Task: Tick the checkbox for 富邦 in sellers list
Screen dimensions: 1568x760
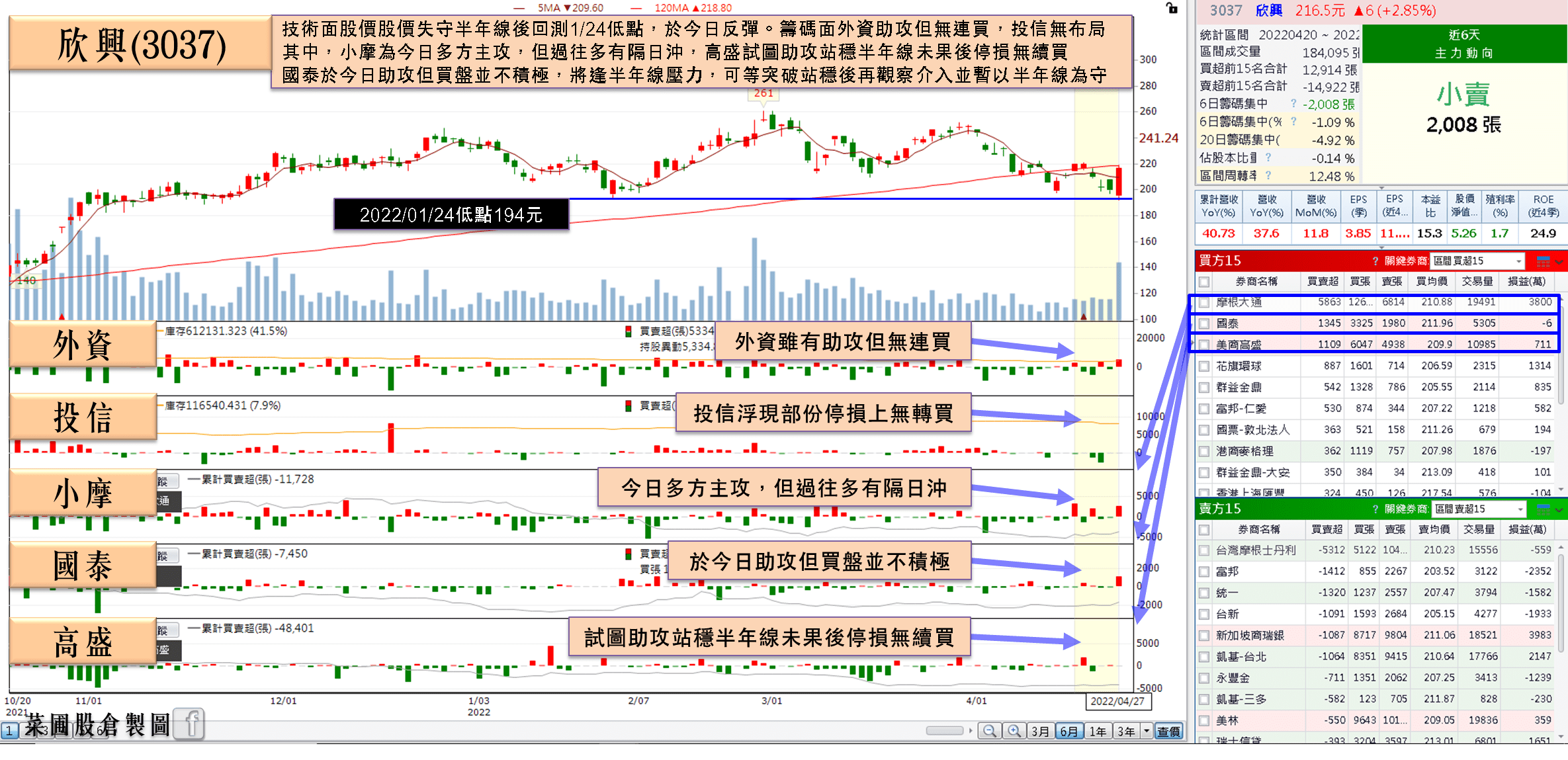Action: 1204,571
